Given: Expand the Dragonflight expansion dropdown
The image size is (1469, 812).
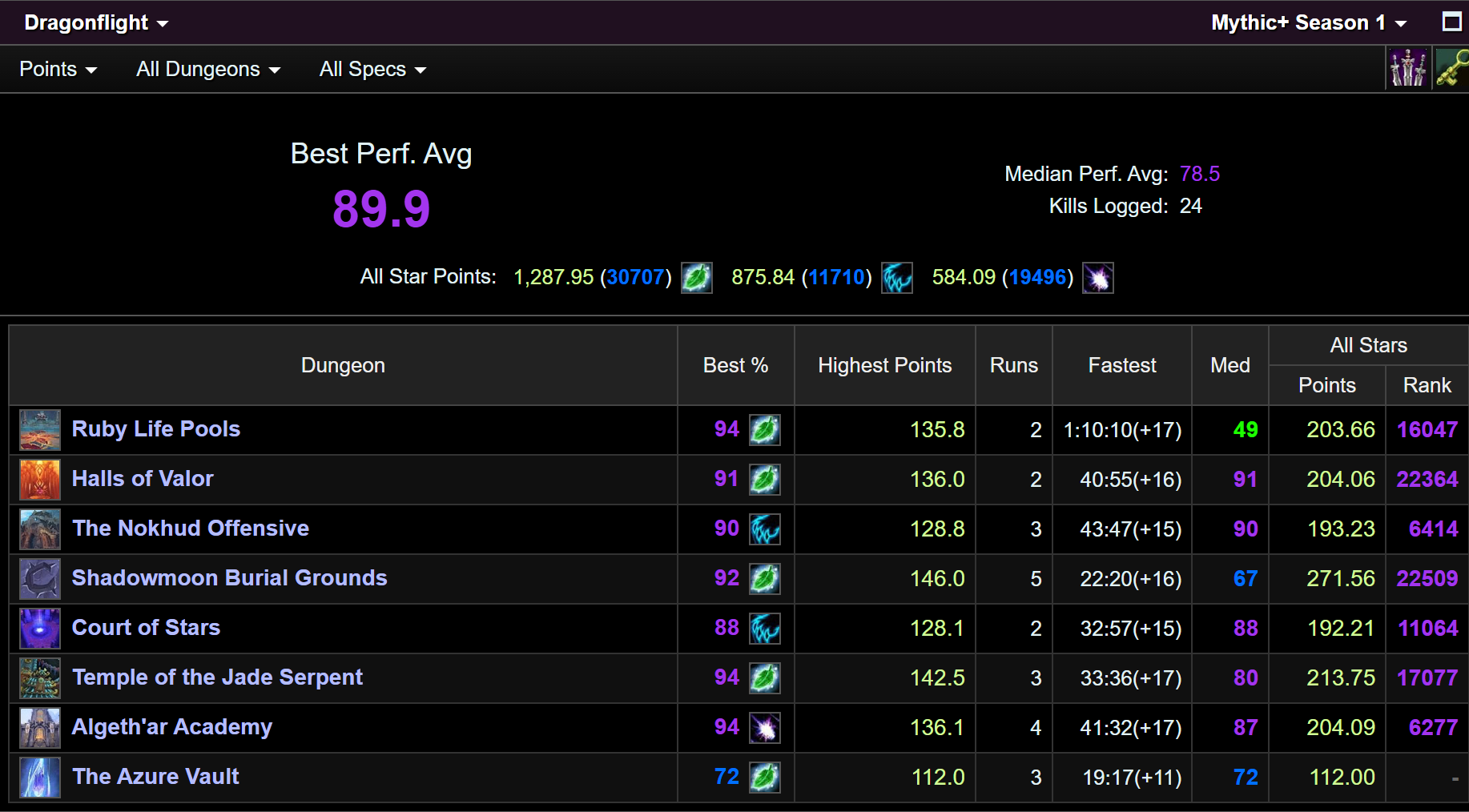Looking at the screenshot, I should tap(96, 22).
